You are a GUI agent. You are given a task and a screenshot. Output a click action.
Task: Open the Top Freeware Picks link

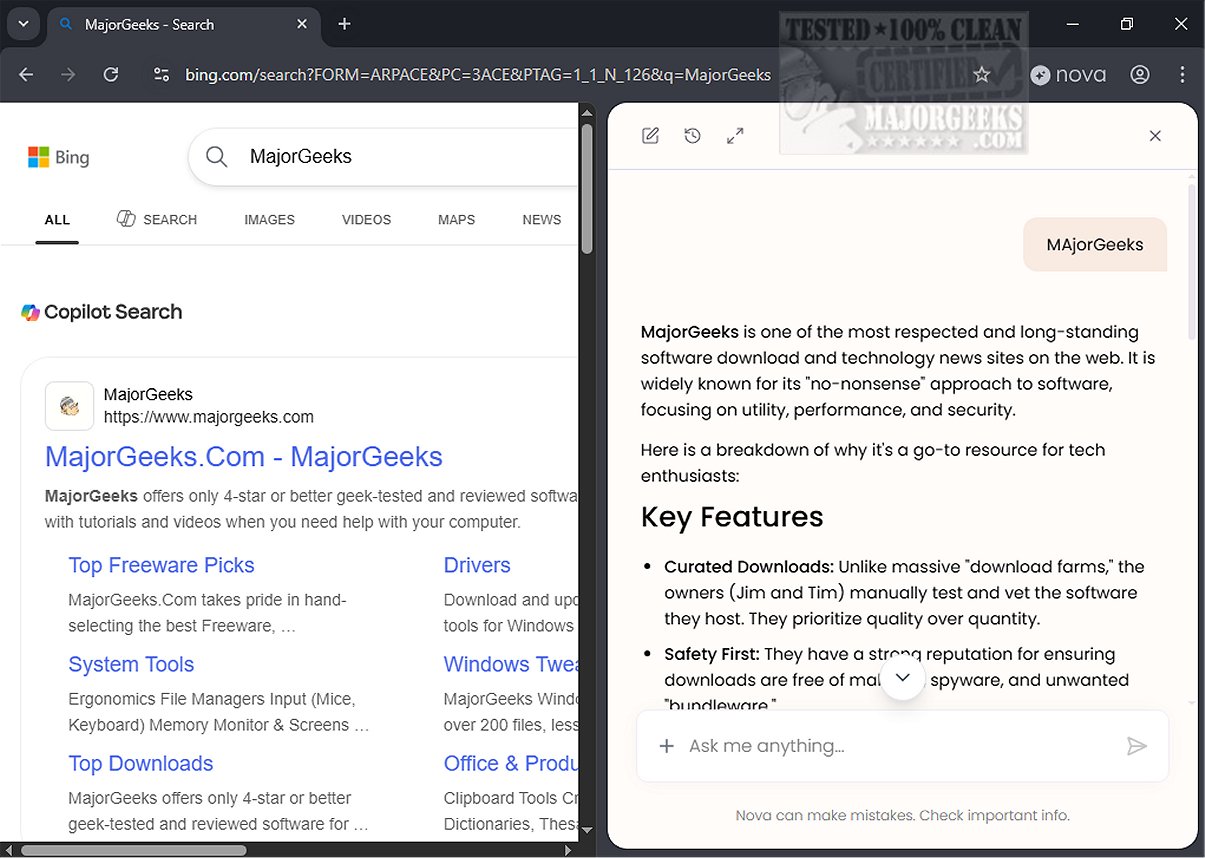(161, 565)
